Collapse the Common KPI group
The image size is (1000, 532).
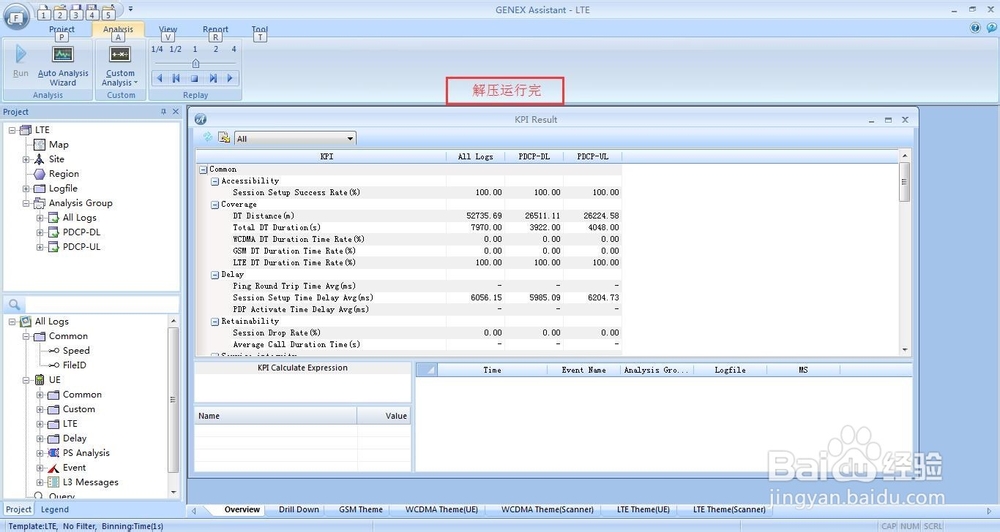pos(203,170)
